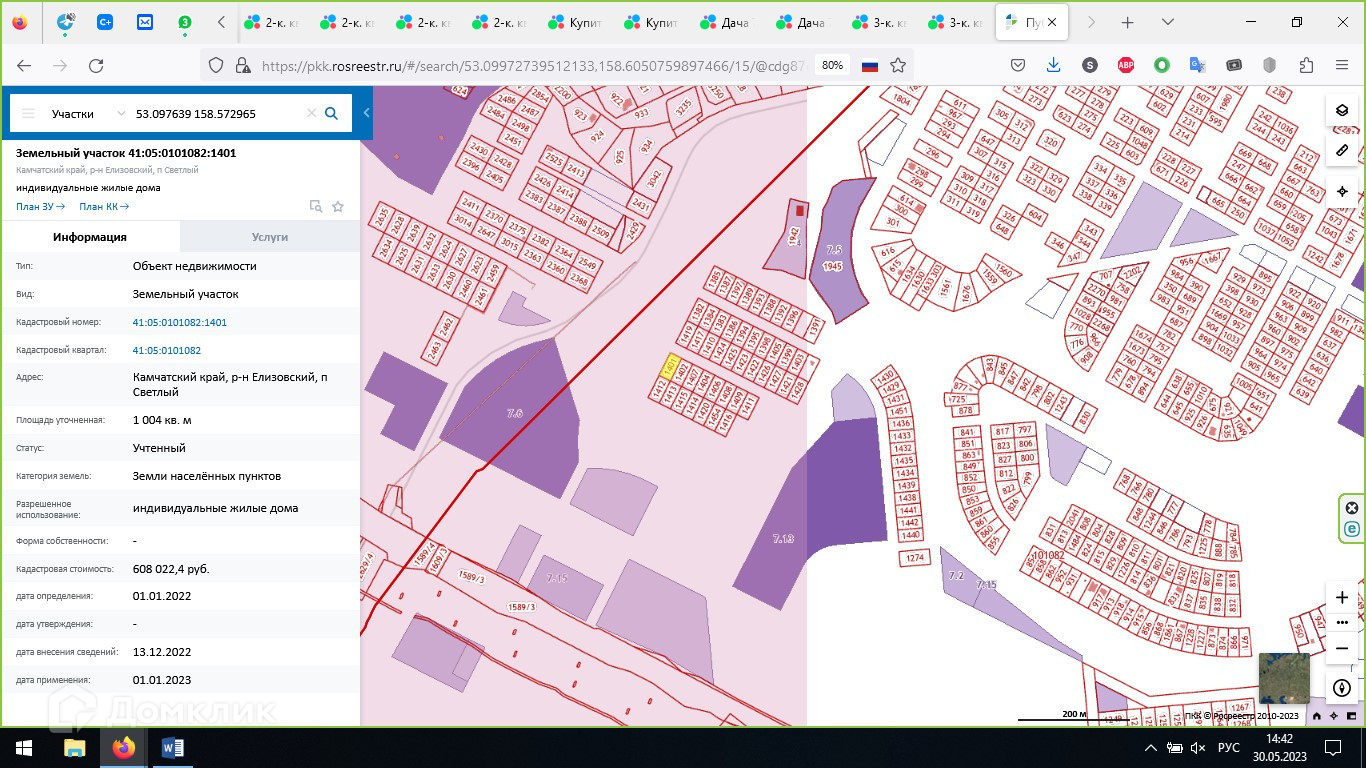The width and height of the screenshot is (1366, 768).
Task: Clear the coordinates search field
Action: click(311, 113)
